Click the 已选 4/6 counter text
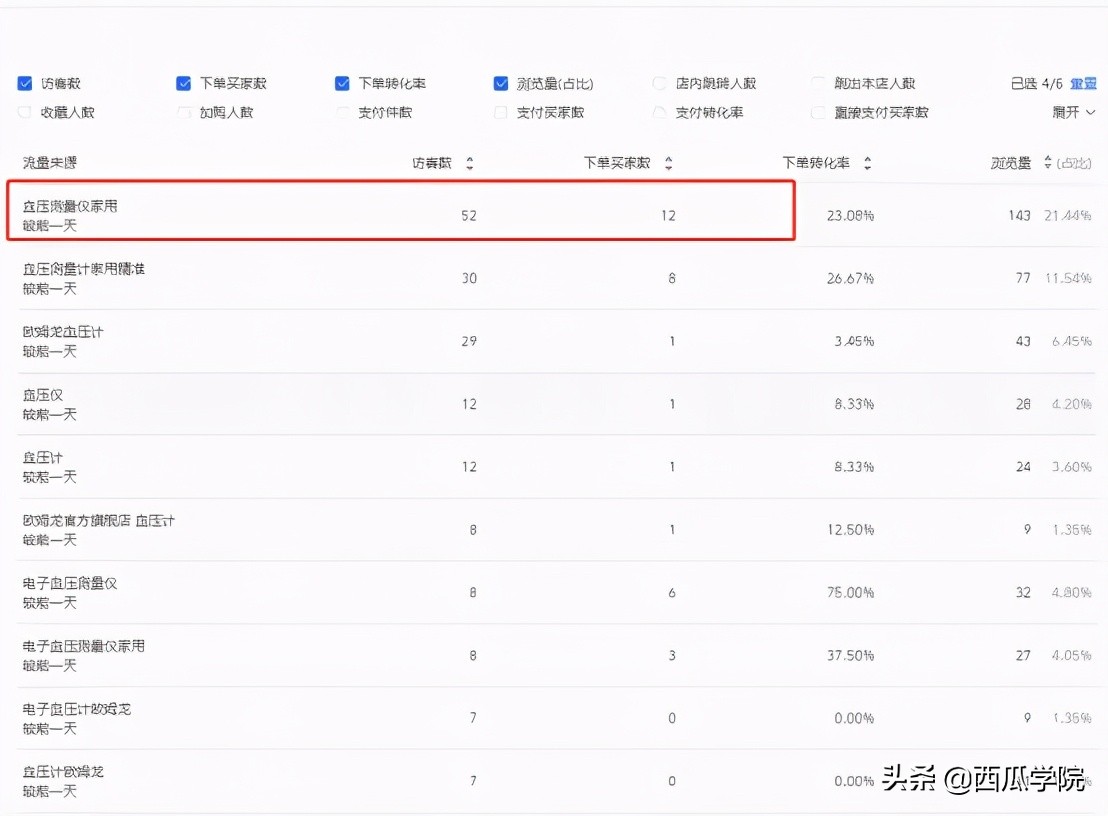The height and width of the screenshot is (816, 1108). (1037, 83)
